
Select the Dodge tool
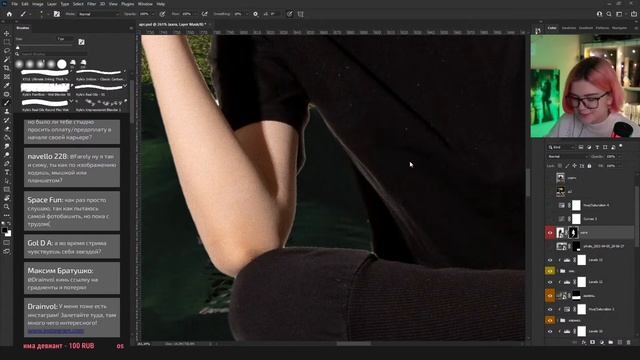(7, 155)
